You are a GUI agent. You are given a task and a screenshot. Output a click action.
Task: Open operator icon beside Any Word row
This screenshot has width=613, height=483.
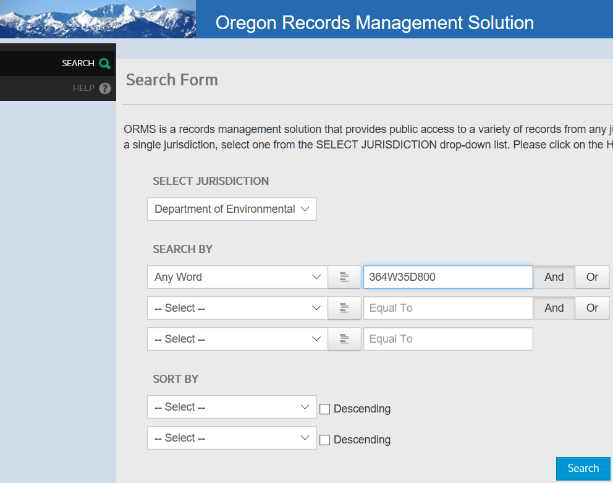[x=344, y=277]
